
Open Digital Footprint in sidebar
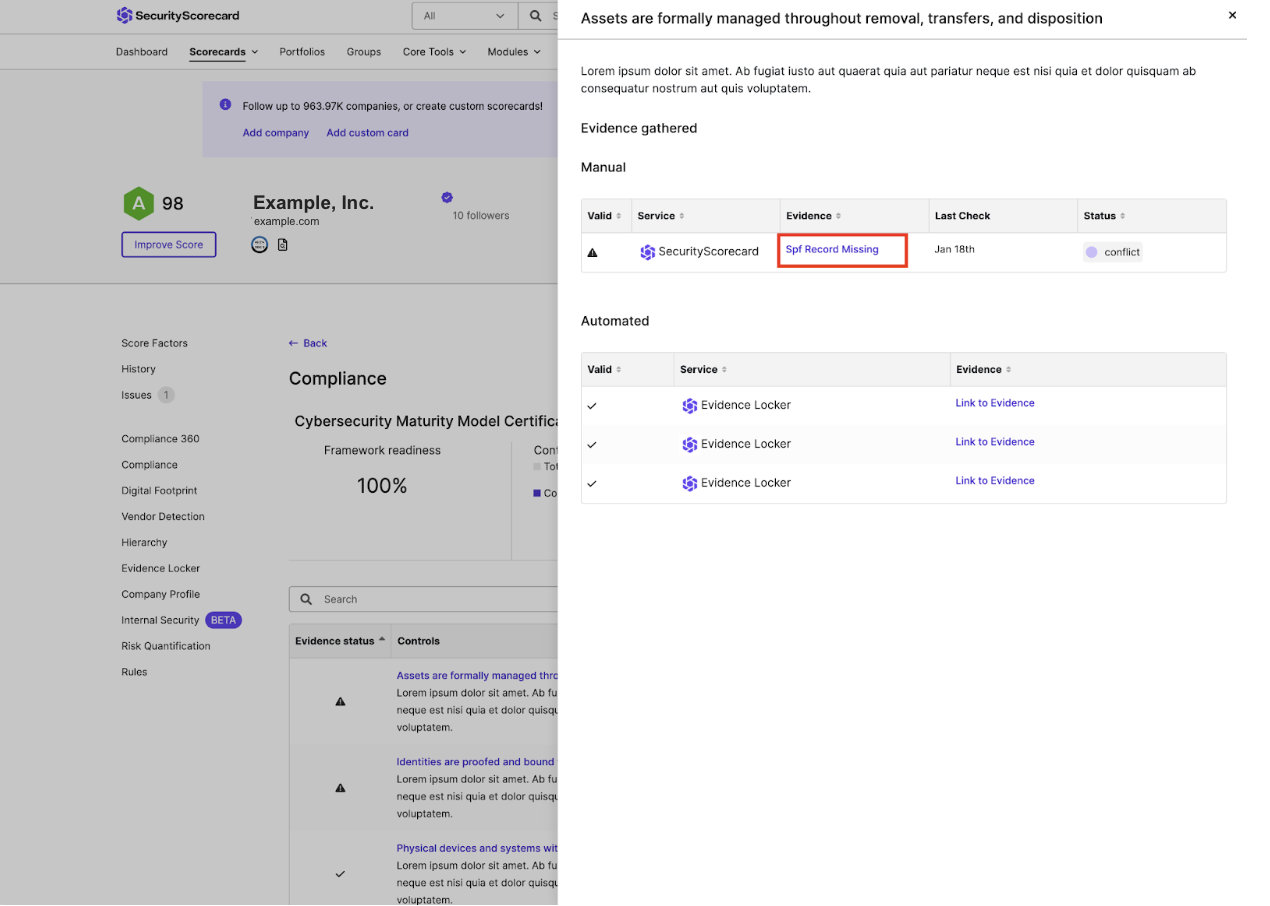[x=160, y=491]
